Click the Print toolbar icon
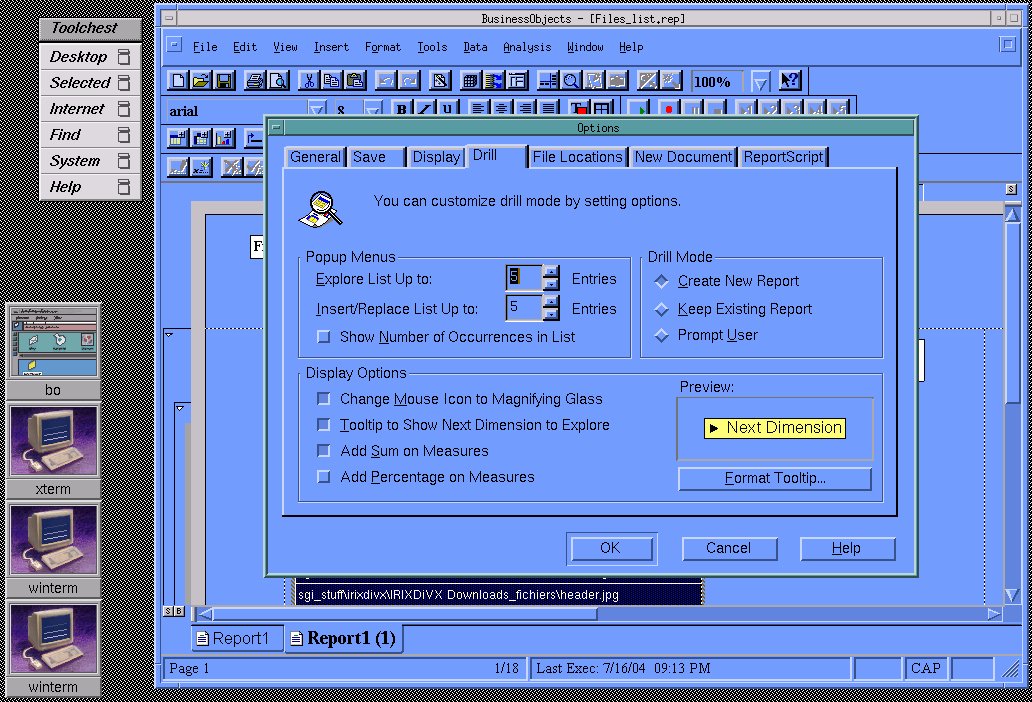The height and width of the screenshot is (702, 1032). pyautogui.click(x=255, y=81)
